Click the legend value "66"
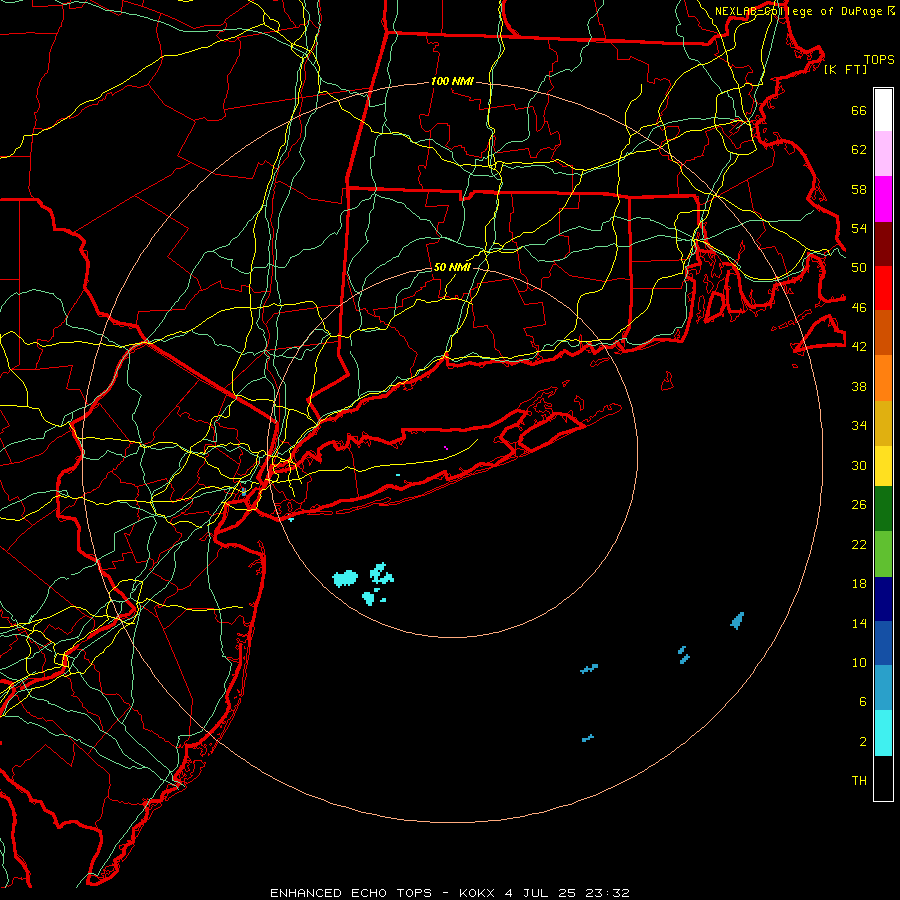This screenshot has height=900, width=900. (x=859, y=110)
